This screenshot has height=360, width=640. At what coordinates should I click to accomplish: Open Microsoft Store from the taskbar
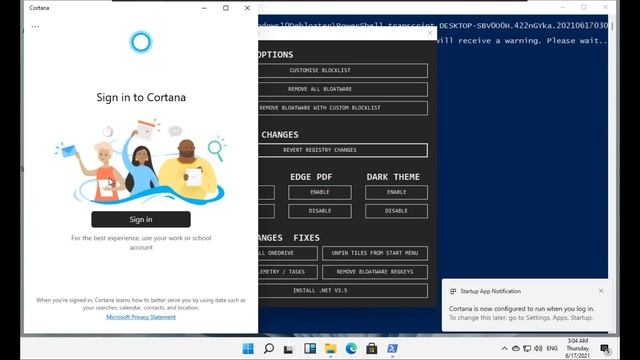point(371,349)
